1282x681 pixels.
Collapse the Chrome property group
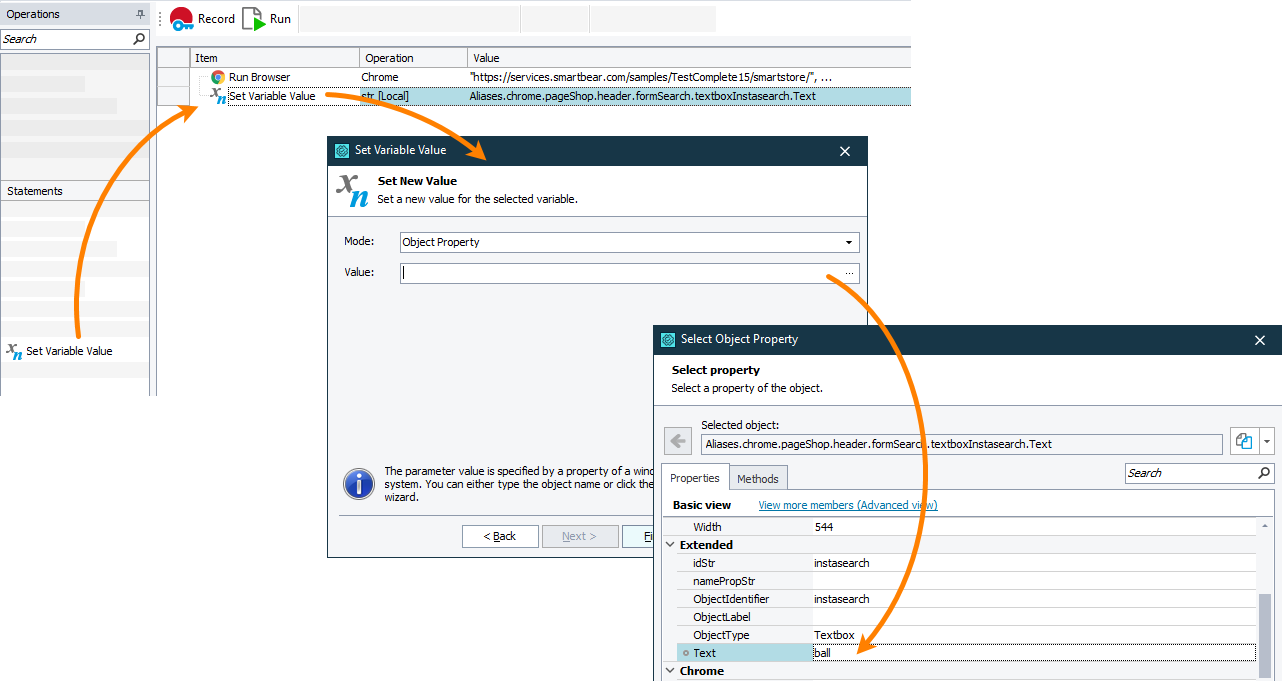point(670,671)
